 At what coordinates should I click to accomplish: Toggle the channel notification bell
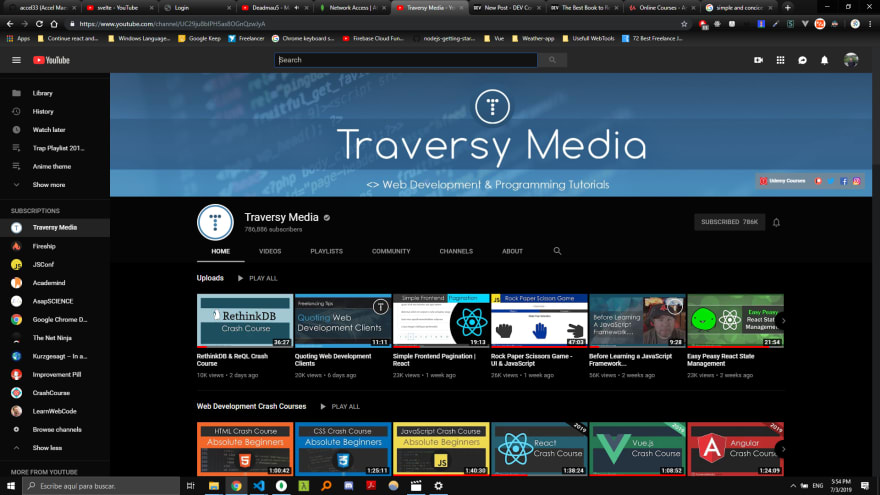point(776,222)
